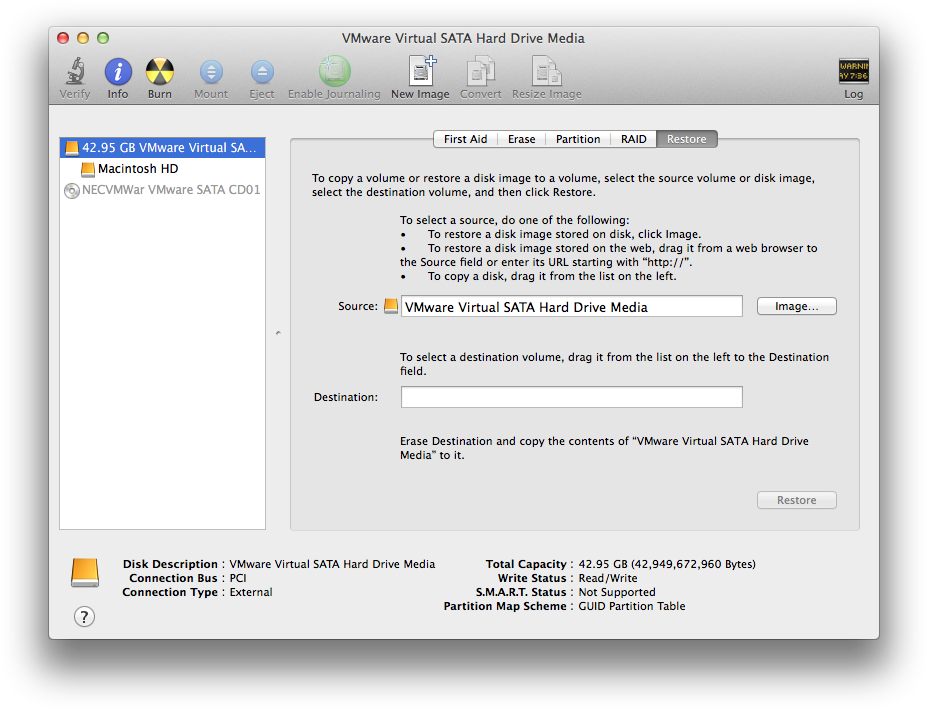Select the RAID tab
This screenshot has width=928, height=710.
click(633, 139)
